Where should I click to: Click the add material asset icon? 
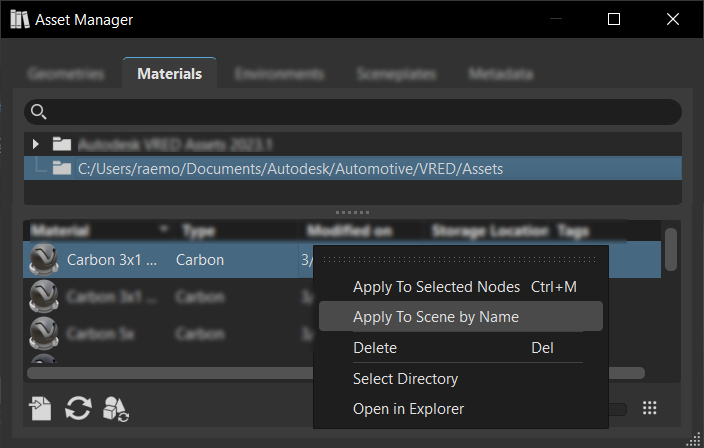(x=41, y=408)
